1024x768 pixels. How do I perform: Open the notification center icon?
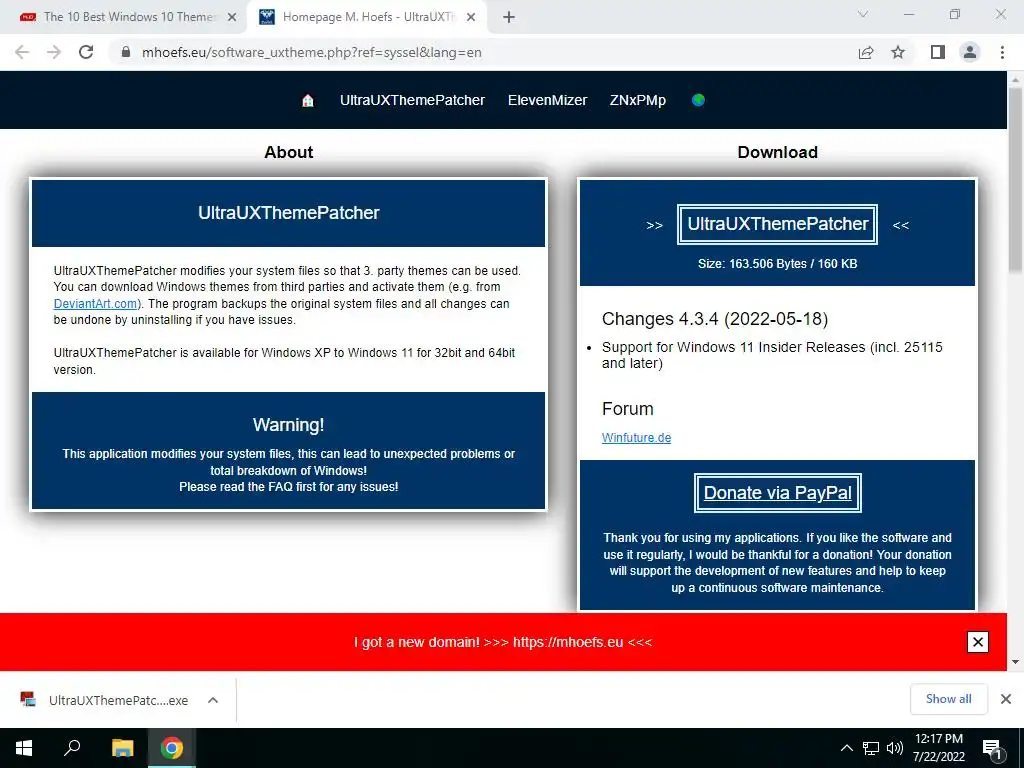coord(992,748)
